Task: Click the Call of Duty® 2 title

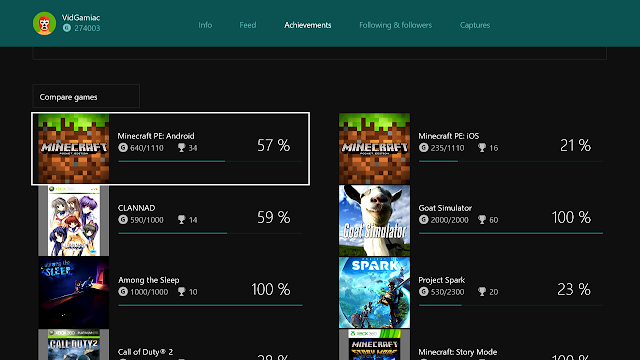Action: (145, 352)
